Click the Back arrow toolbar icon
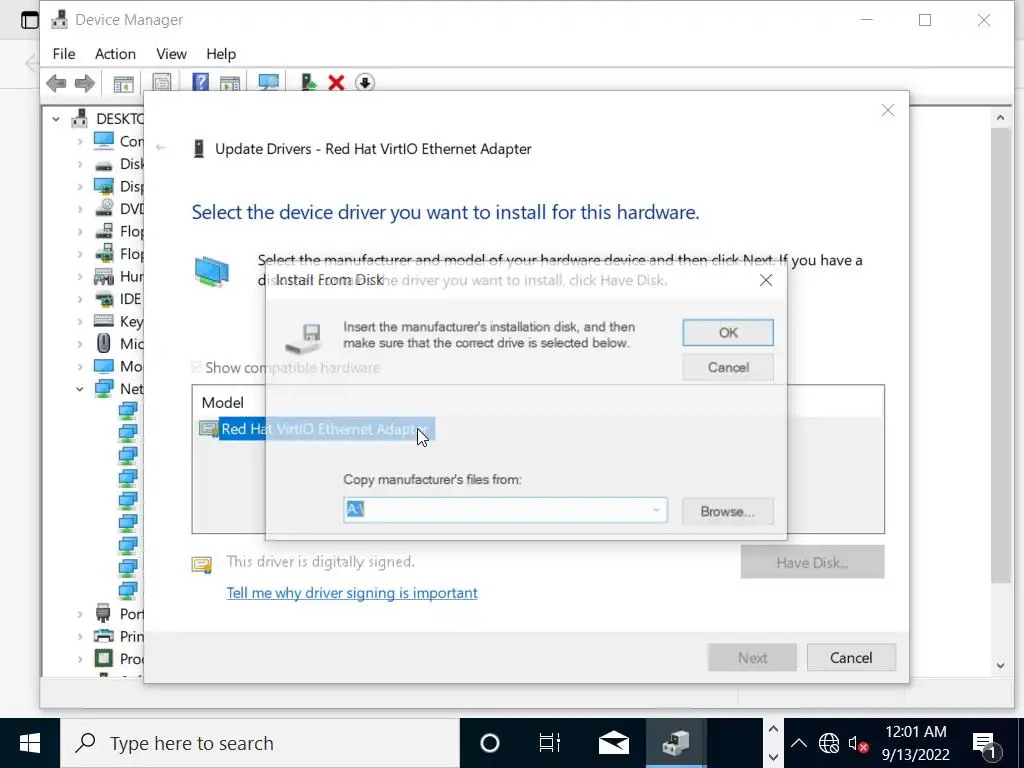Viewport: 1024px width, 768px height. (57, 83)
